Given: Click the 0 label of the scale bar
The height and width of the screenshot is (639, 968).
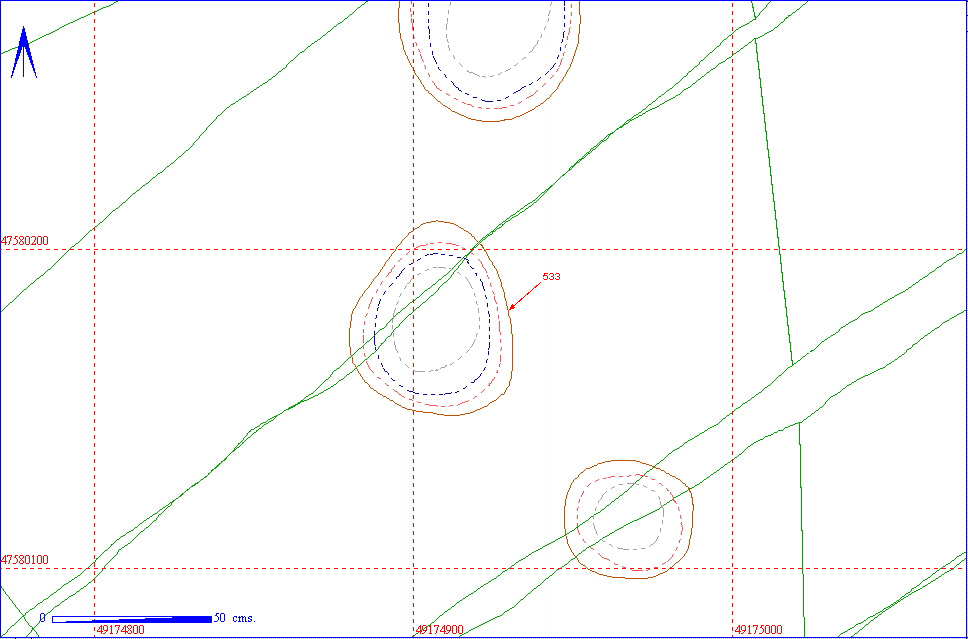Looking at the screenshot, I should coord(42,618).
